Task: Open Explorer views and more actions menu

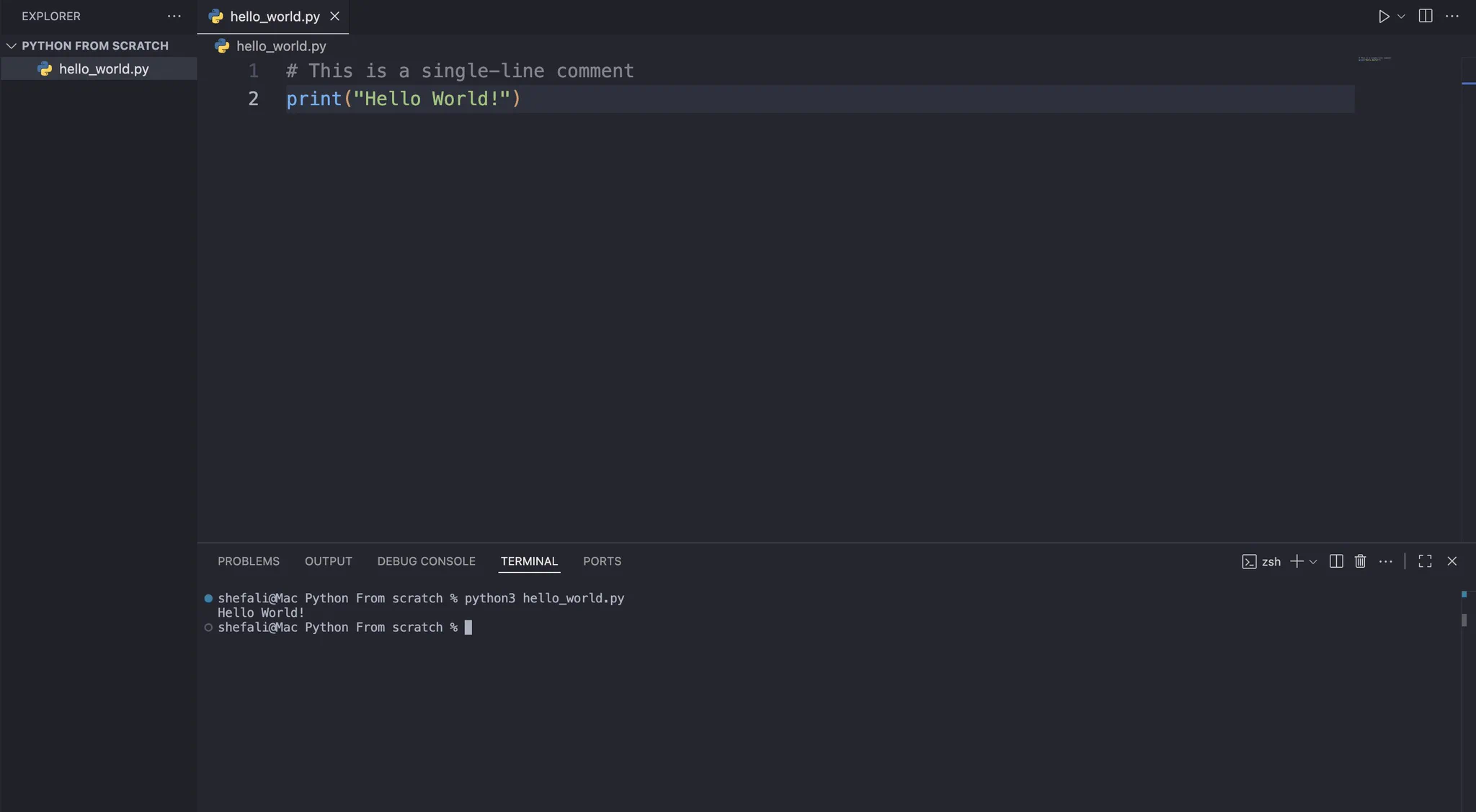Action: click(x=174, y=16)
